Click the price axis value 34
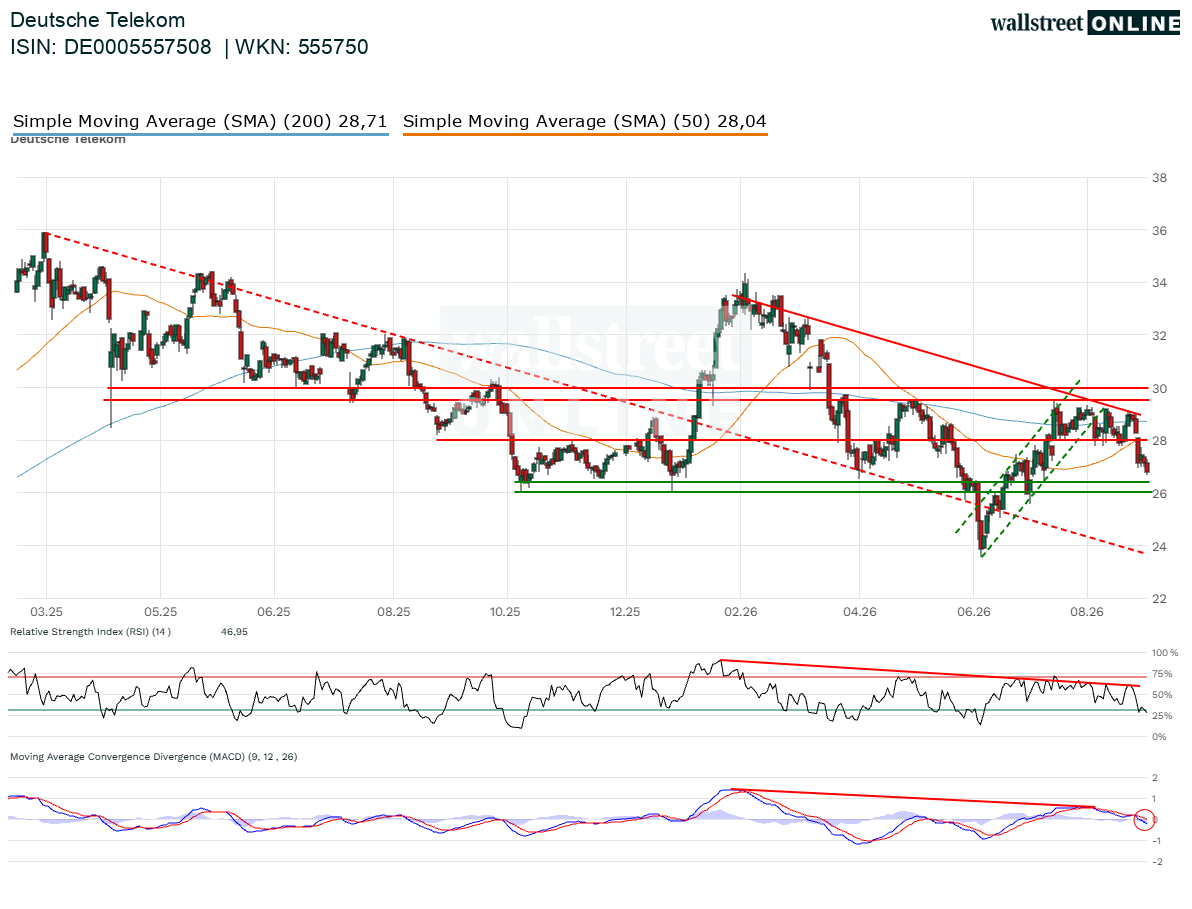 (1159, 283)
